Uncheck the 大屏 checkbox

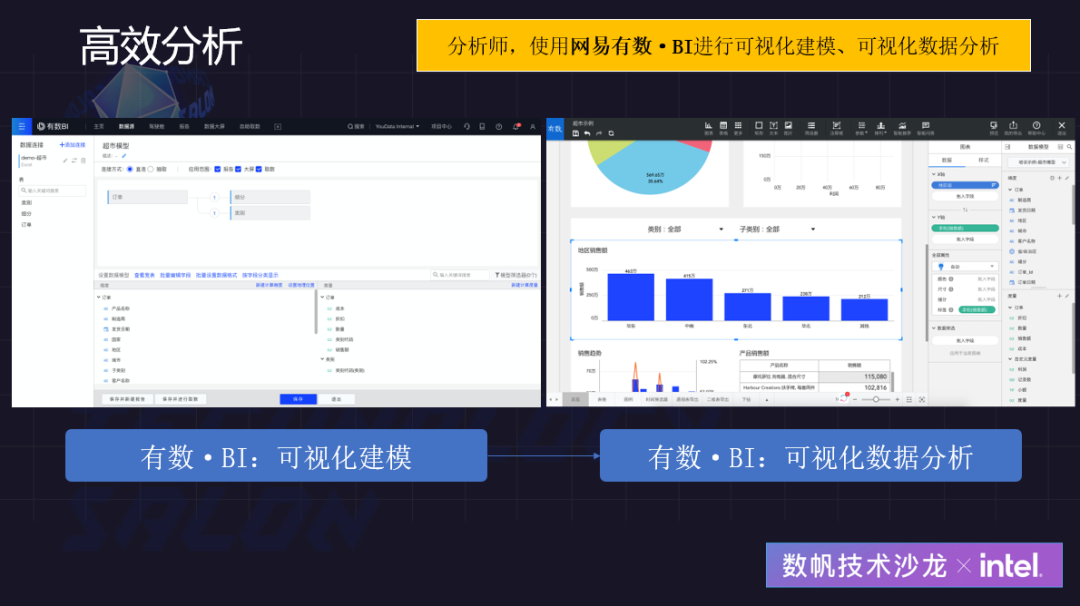coord(238,169)
